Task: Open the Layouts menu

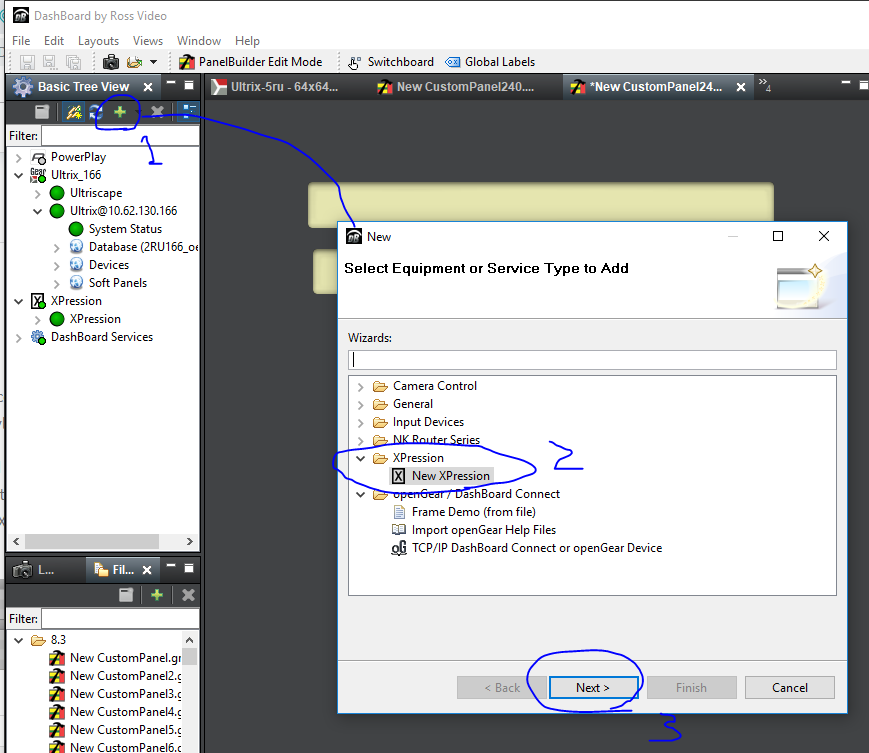Action: 98,41
